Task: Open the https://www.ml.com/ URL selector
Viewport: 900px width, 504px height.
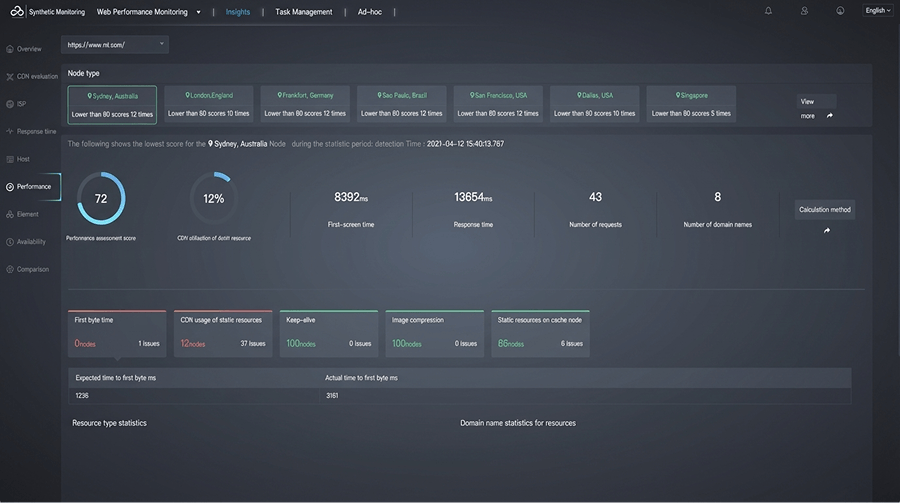Action: tap(115, 45)
